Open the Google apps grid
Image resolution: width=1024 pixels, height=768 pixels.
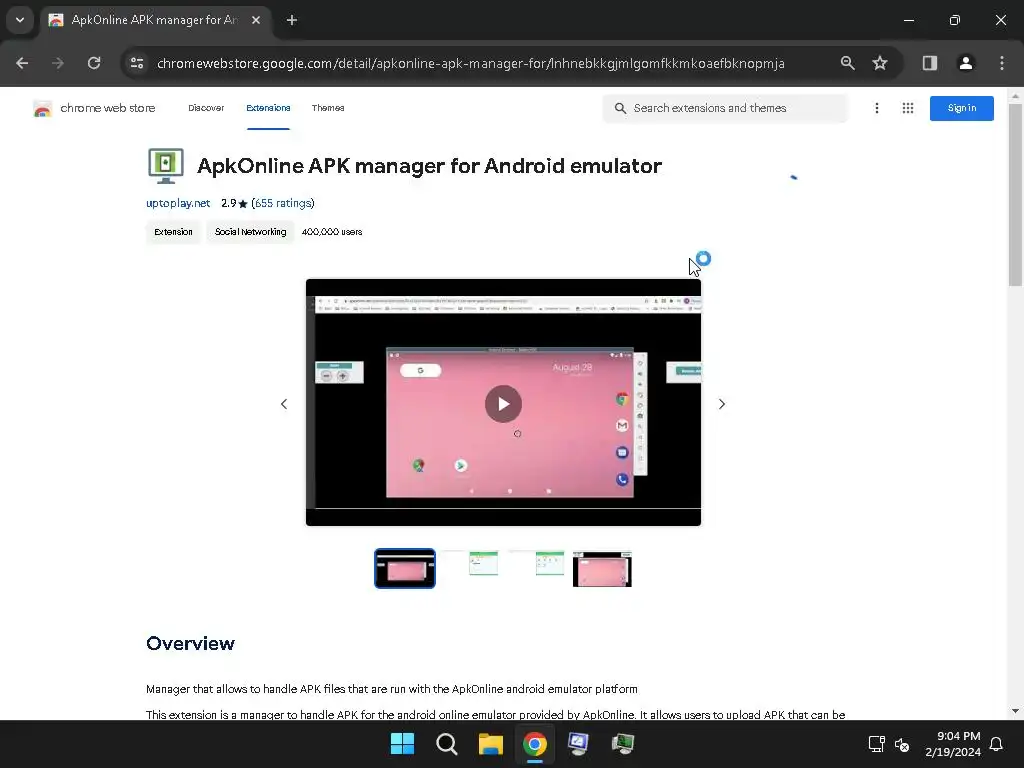coord(908,108)
